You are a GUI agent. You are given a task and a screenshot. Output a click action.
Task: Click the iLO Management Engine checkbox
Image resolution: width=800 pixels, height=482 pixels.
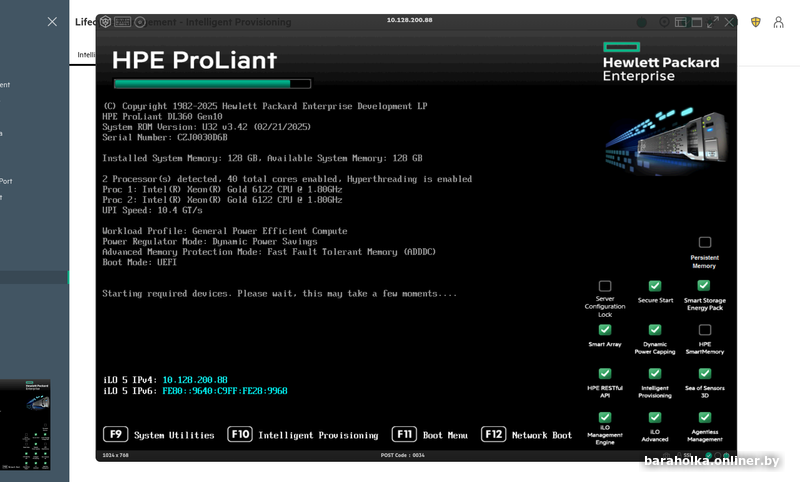pyautogui.click(x=605, y=417)
